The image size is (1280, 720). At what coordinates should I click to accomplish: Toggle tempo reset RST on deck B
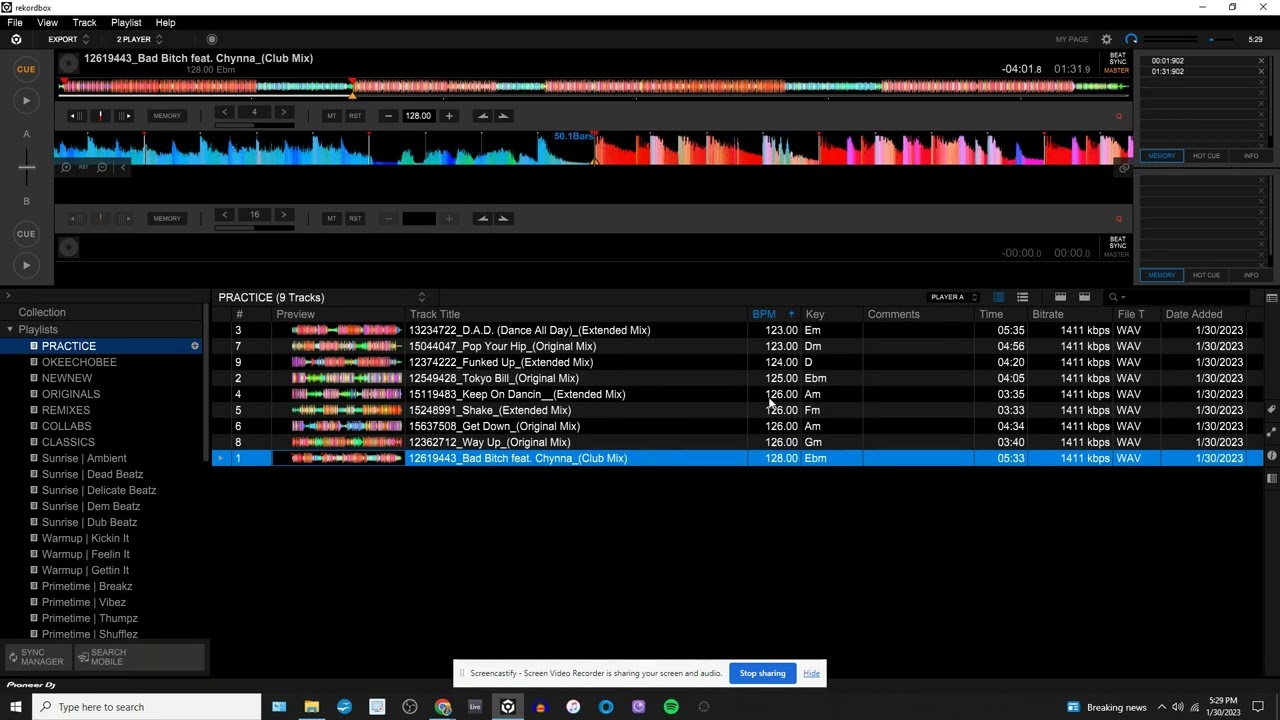pos(355,218)
